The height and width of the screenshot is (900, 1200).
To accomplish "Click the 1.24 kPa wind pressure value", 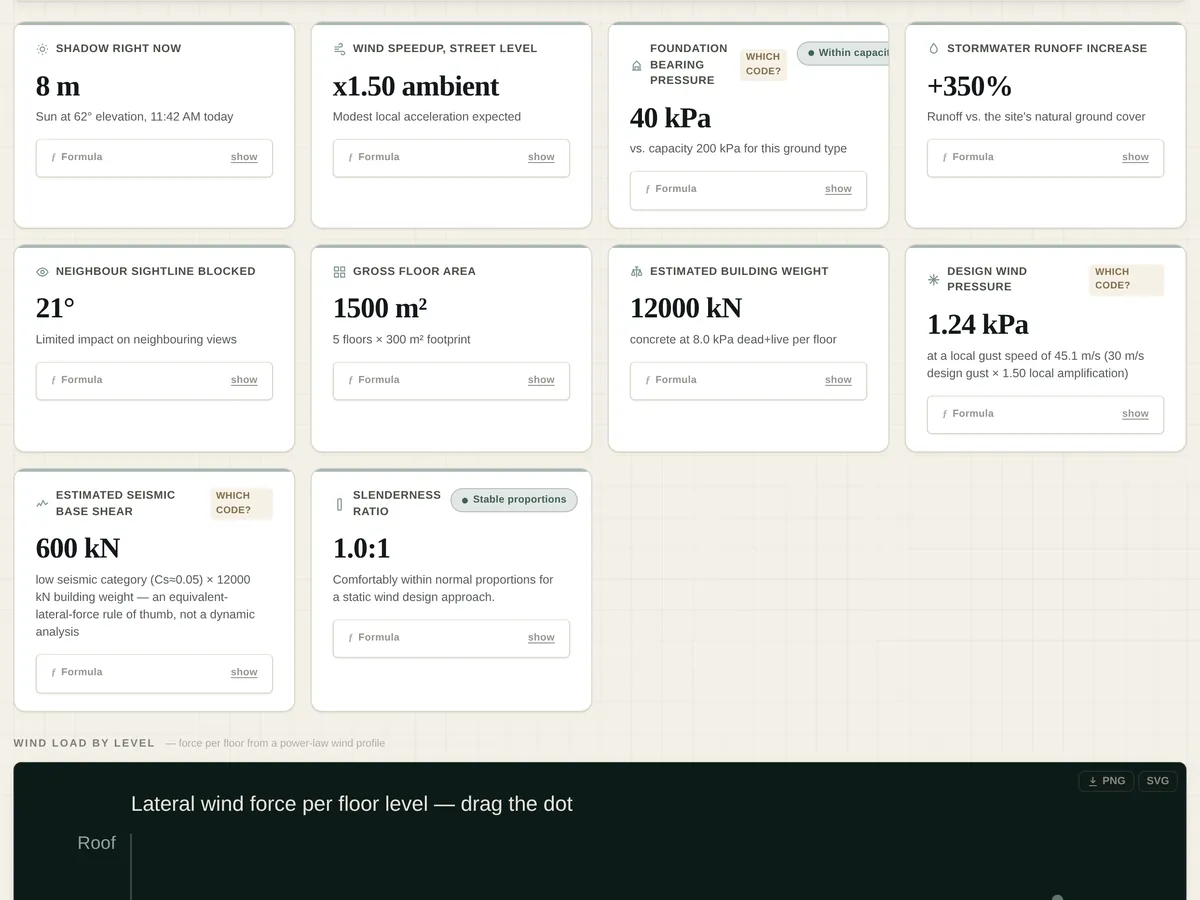I will point(978,325).
